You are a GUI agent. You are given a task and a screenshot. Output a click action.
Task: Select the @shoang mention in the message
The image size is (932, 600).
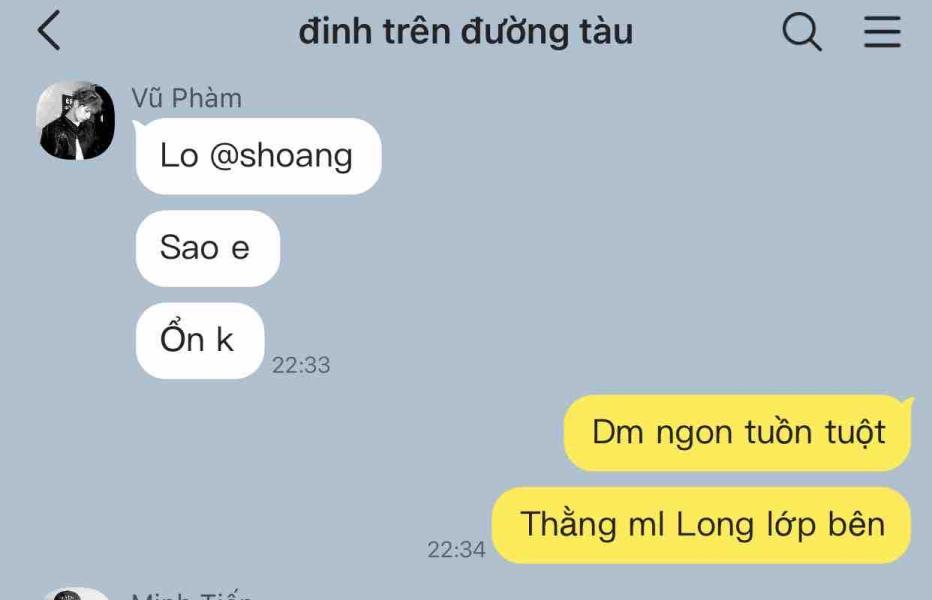[281, 156]
